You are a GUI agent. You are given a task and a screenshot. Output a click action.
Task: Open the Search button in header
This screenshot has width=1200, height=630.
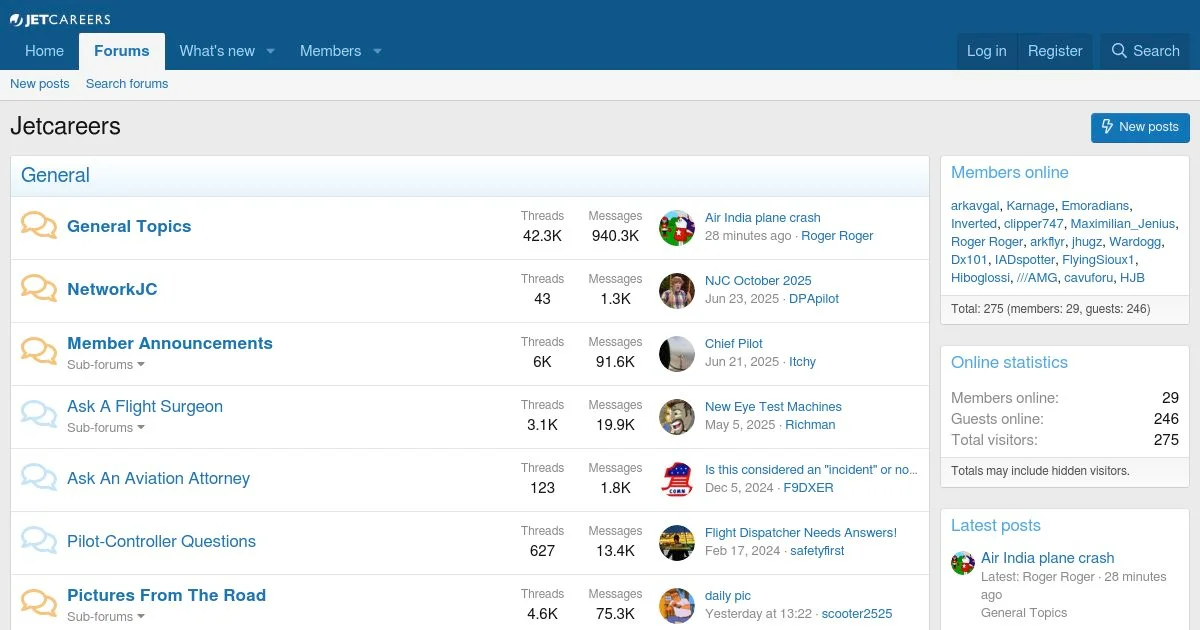1145,51
